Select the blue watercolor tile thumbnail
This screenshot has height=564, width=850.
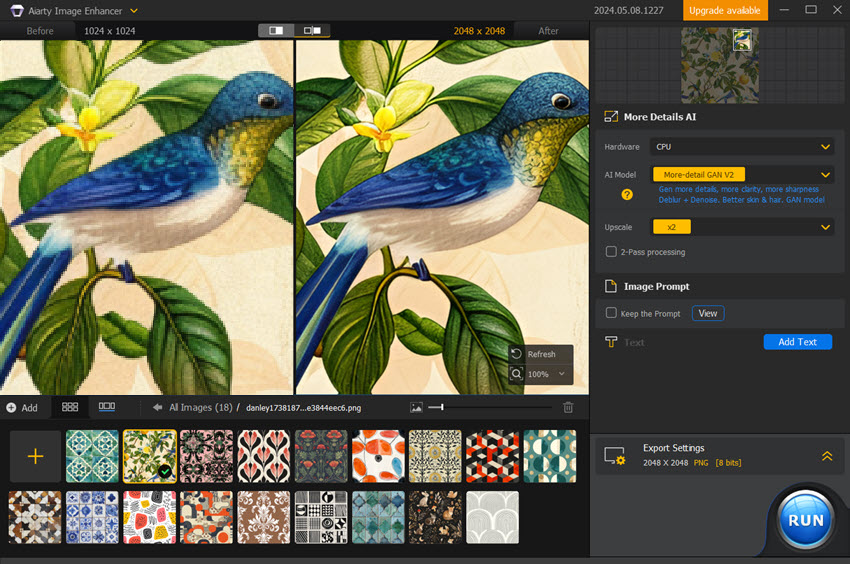point(378,517)
